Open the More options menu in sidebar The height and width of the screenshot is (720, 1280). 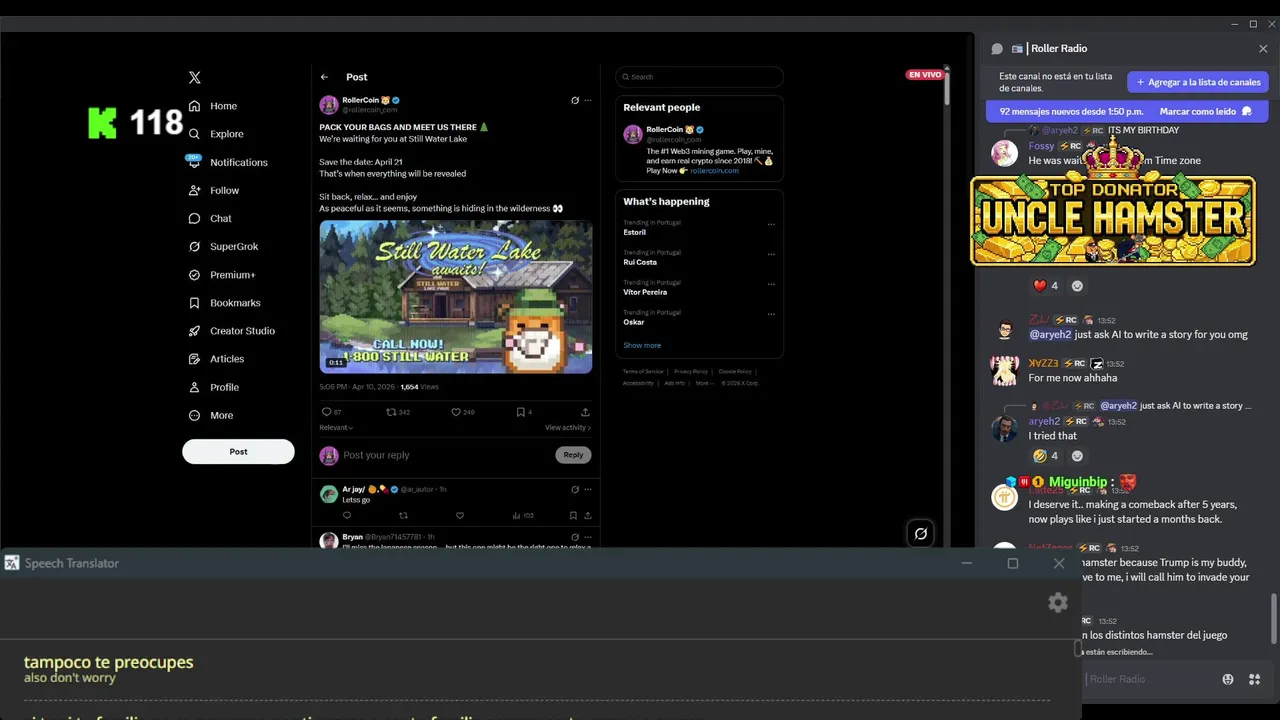tap(211, 415)
